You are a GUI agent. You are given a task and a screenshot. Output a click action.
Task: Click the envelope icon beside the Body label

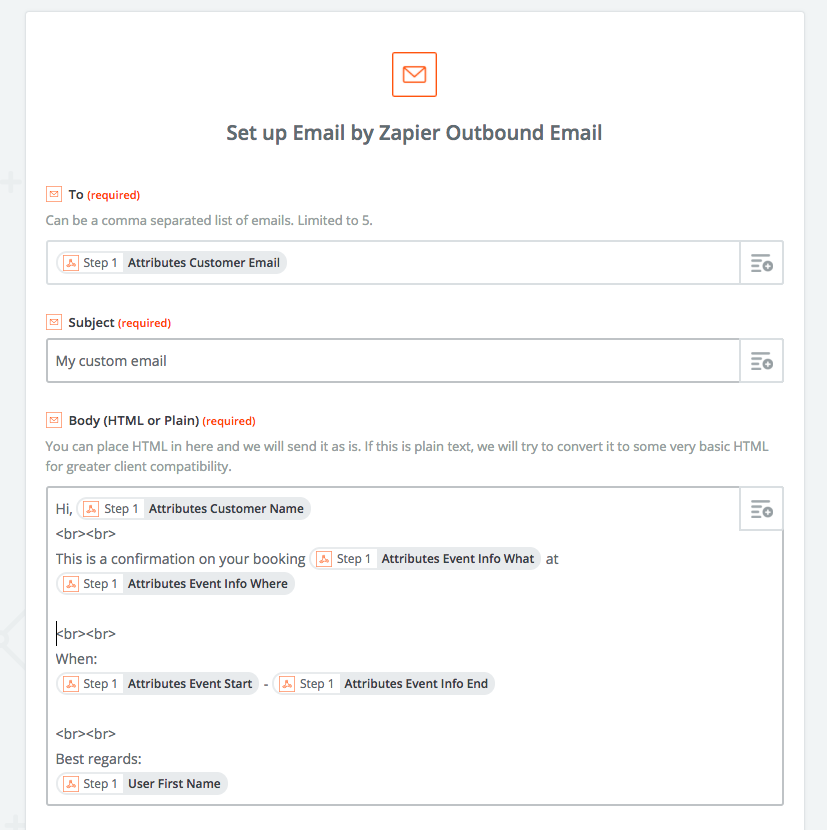[53, 420]
